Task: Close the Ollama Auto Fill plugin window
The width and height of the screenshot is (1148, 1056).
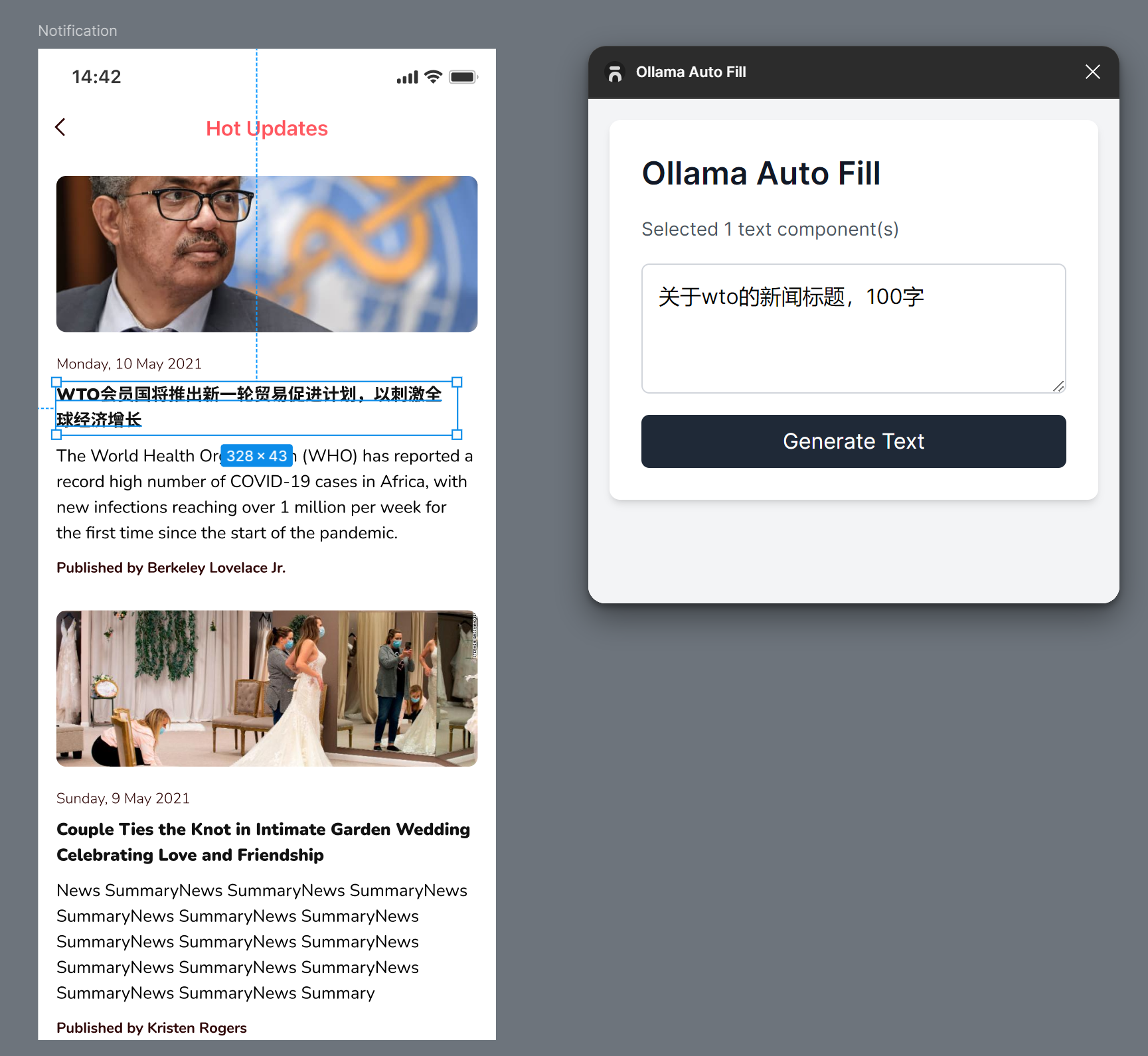Action: click(1093, 72)
